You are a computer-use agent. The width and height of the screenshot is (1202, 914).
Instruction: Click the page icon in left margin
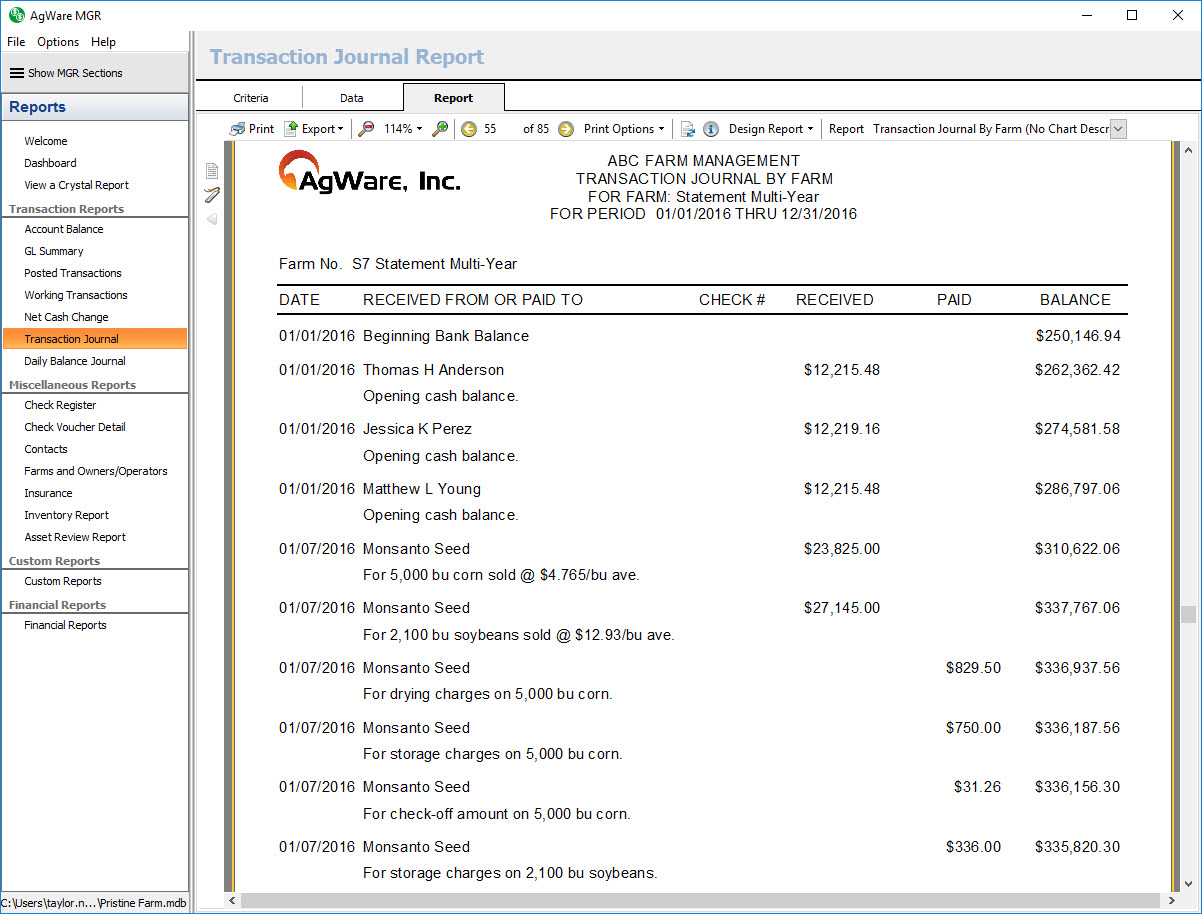pos(212,170)
